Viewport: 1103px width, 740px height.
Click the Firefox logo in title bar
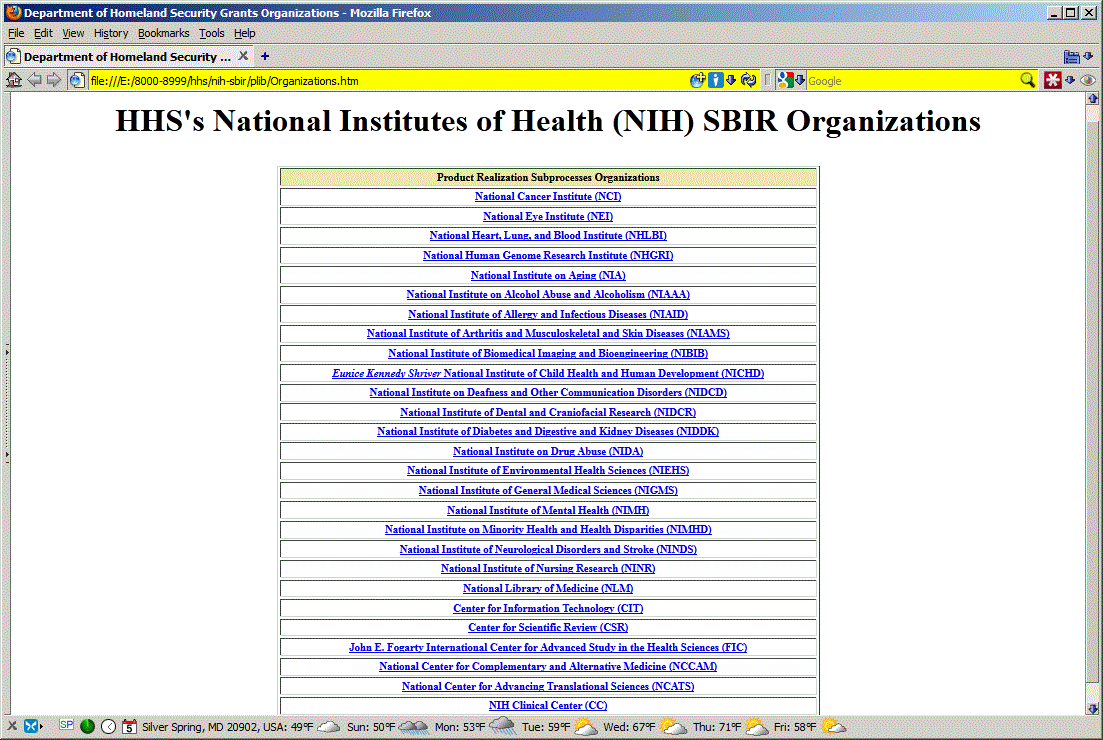coord(13,12)
